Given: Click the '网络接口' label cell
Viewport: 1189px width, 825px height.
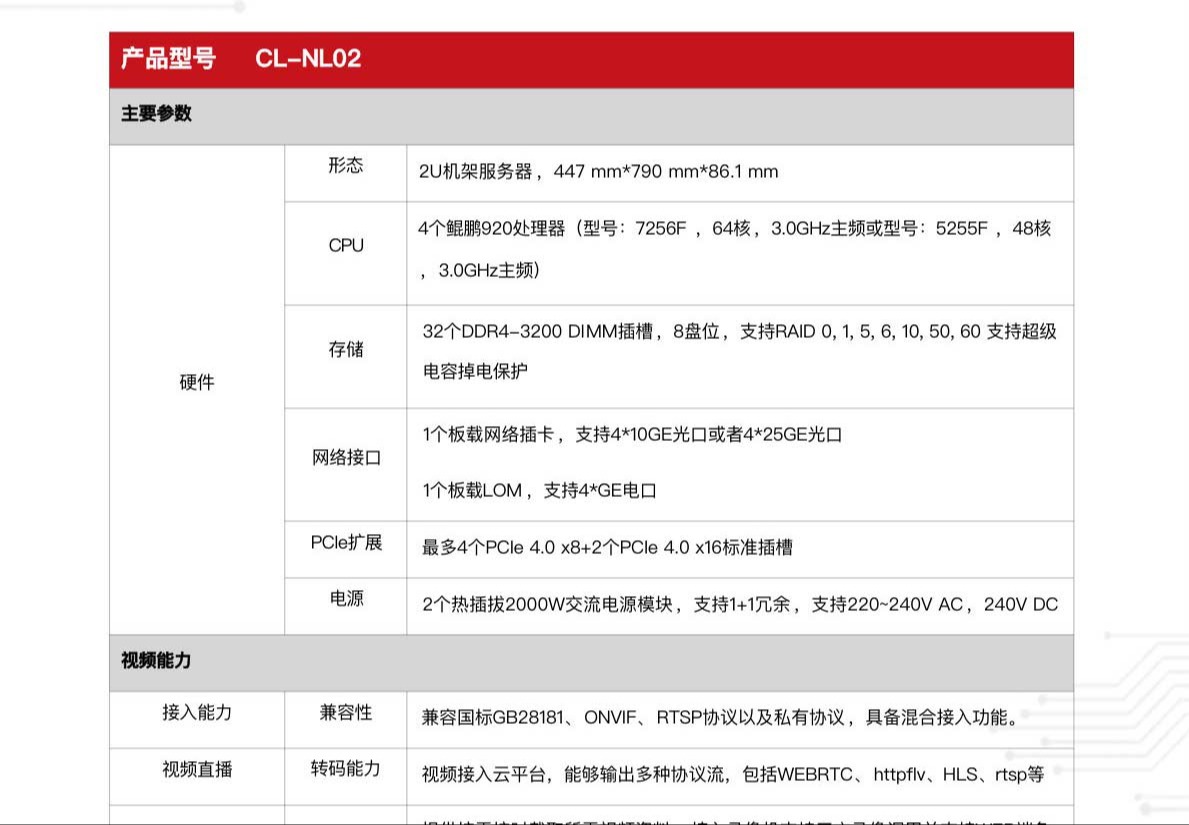Looking at the screenshot, I should click(x=346, y=464).
